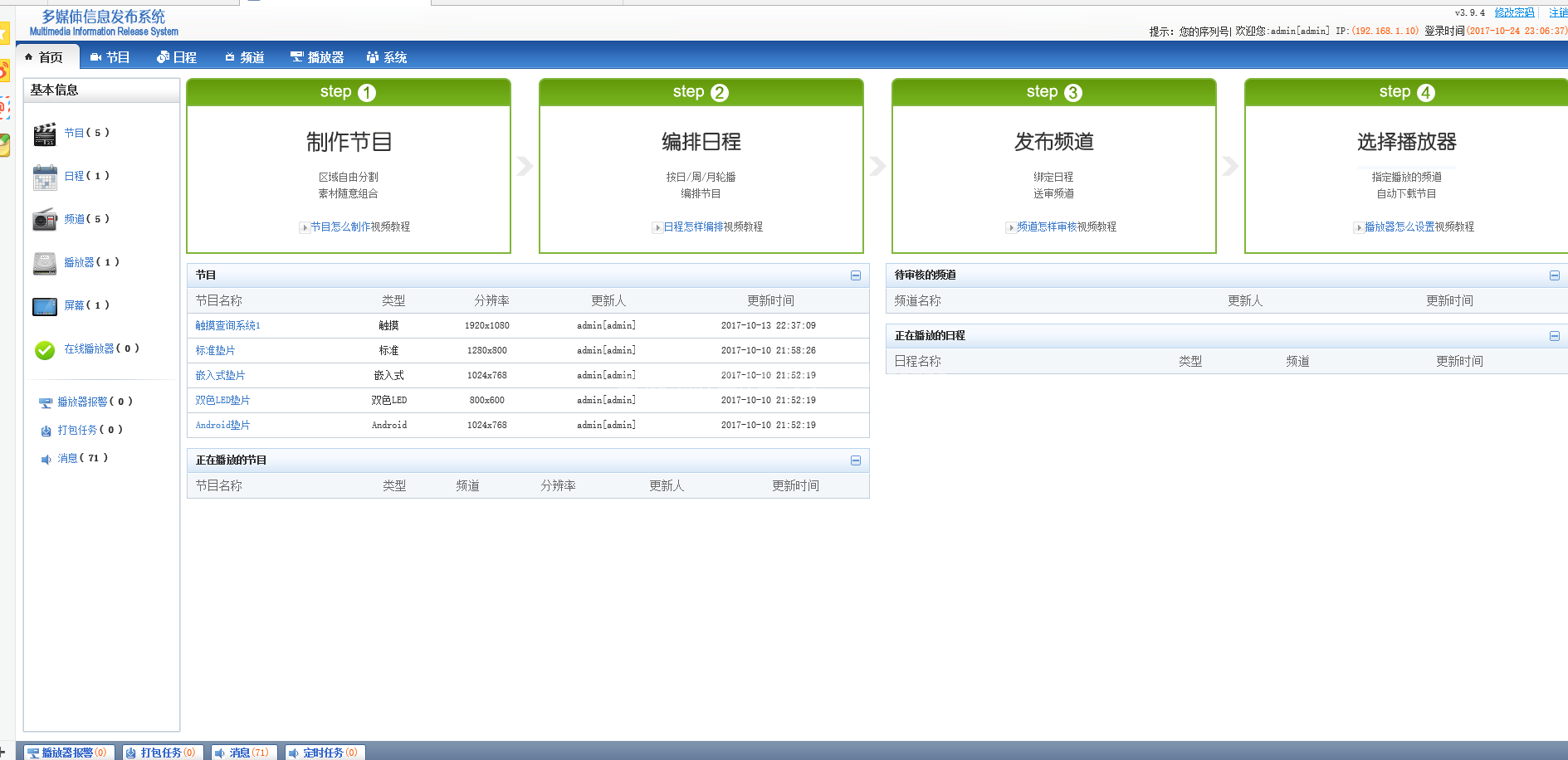Open the 节目 tab in navigation bar
This screenshot has width=1568, height=760.
coord(110,57)
